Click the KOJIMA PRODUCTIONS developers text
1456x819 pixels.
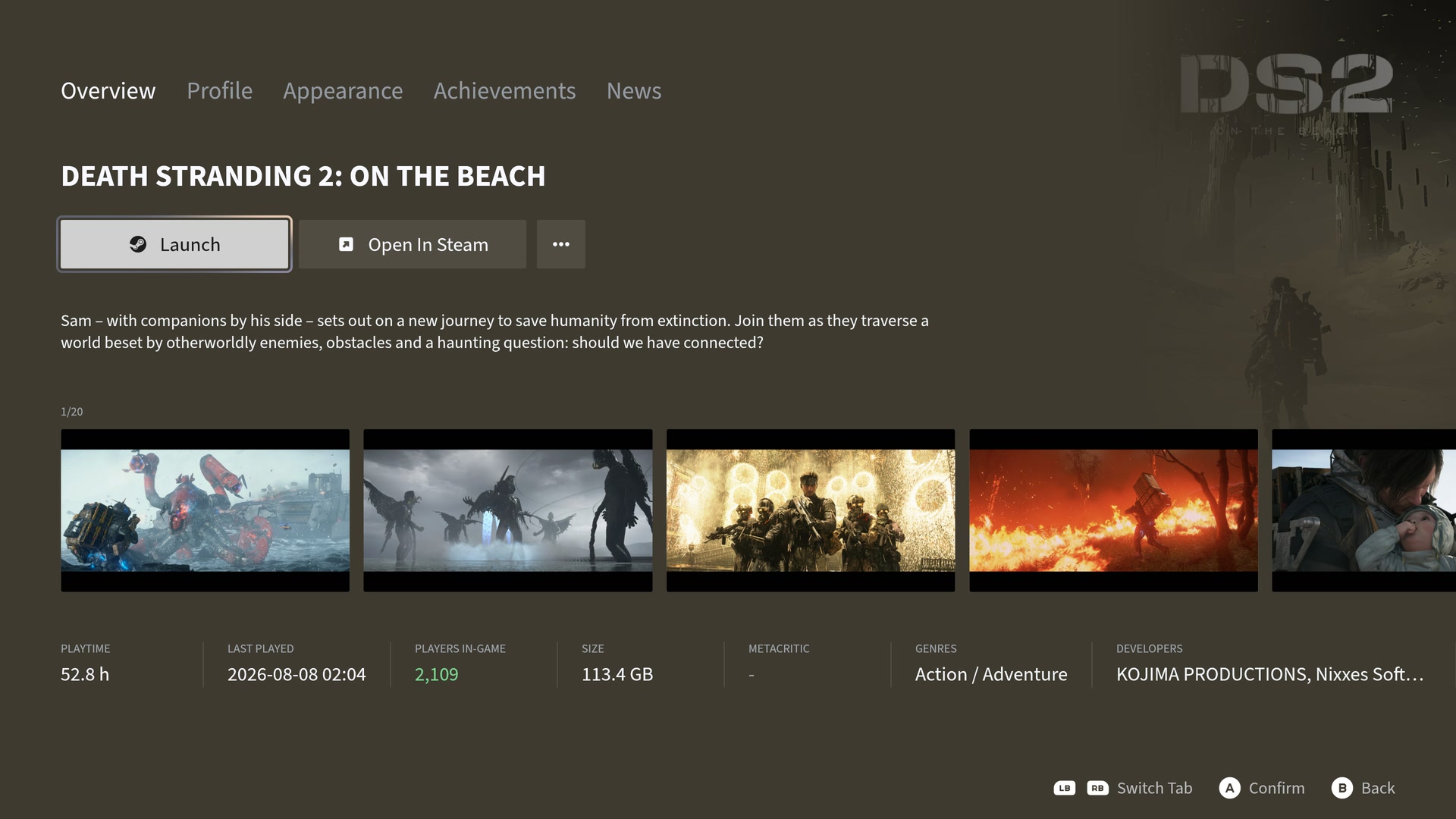1270,674
